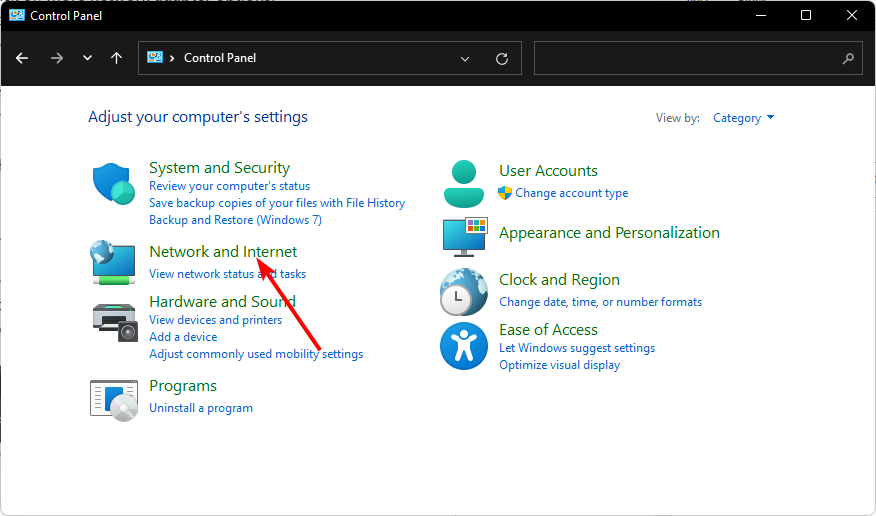Open Uninstall a program link

(x=201, y=408)
